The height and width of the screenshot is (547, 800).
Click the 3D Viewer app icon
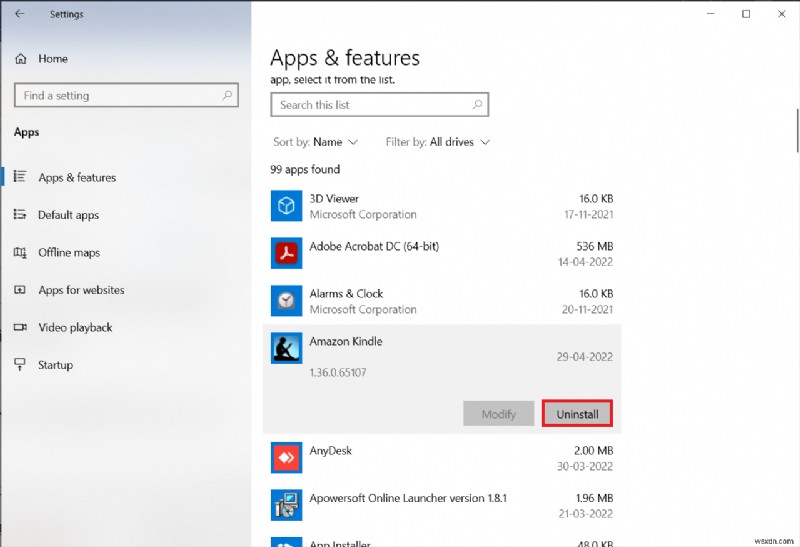point(286,206)
